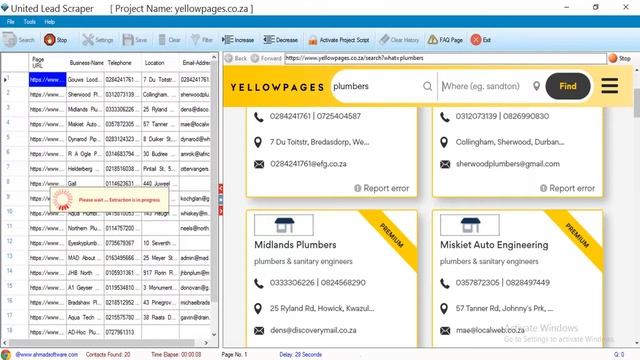640x360 pixels.
Task: Go Back in the embedded browser
Action: pos(236,58)
